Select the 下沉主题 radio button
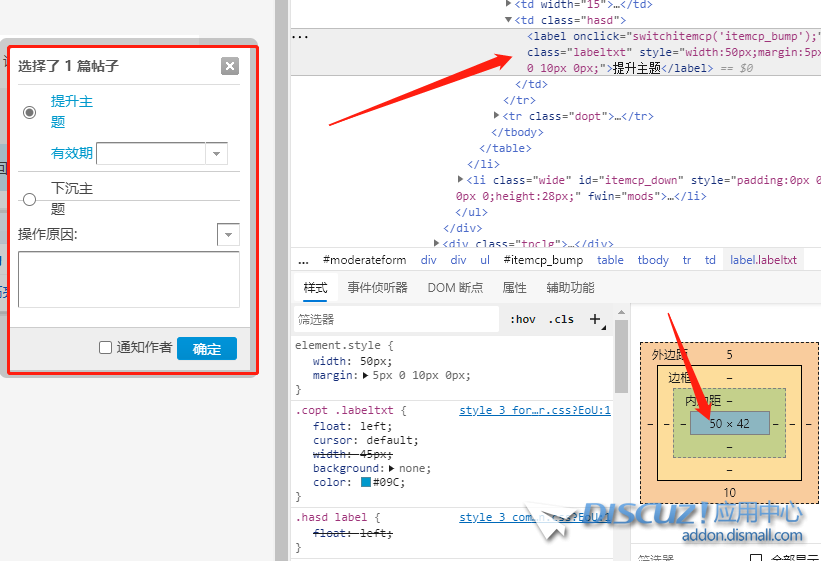821x561 pixels. pyautogui.click(x=30, y=199)
